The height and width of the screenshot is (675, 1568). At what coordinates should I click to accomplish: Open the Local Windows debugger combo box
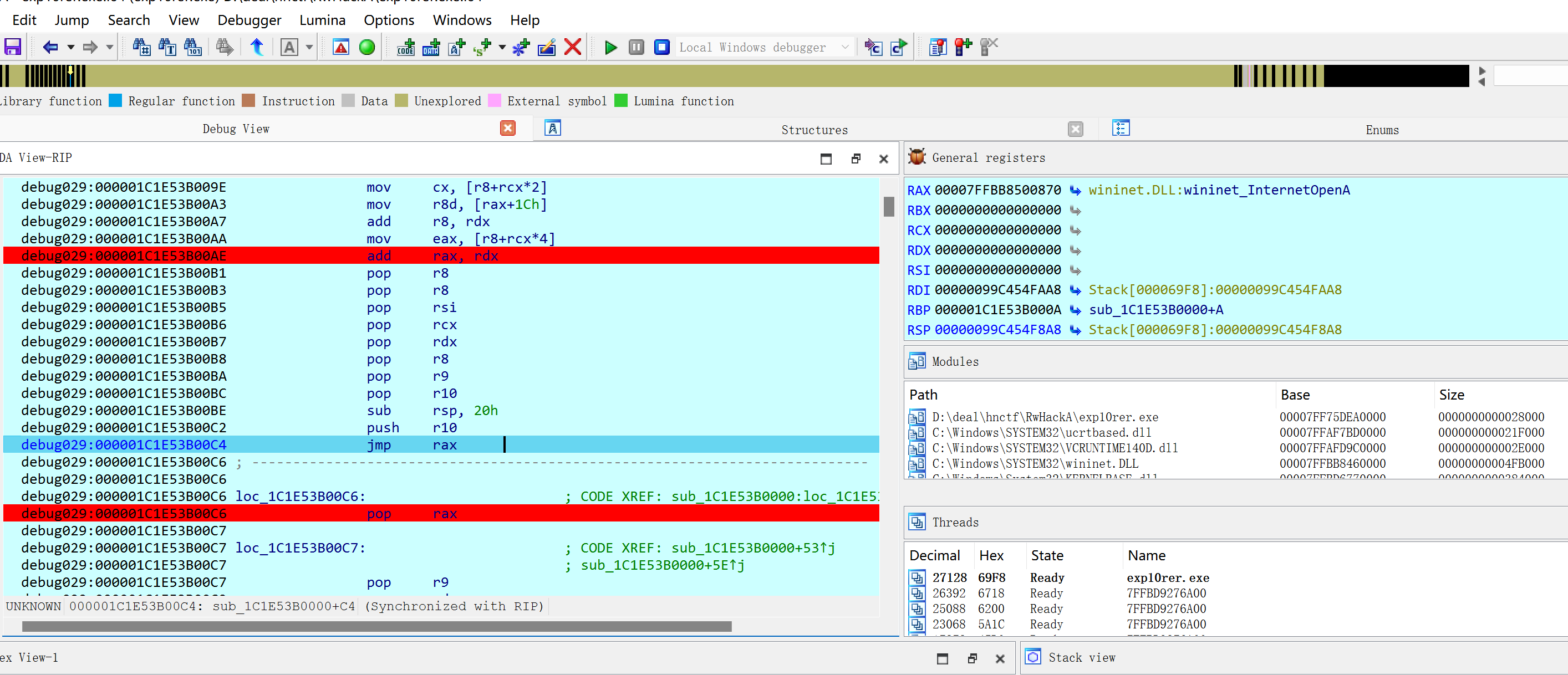[x=765, y=47]
